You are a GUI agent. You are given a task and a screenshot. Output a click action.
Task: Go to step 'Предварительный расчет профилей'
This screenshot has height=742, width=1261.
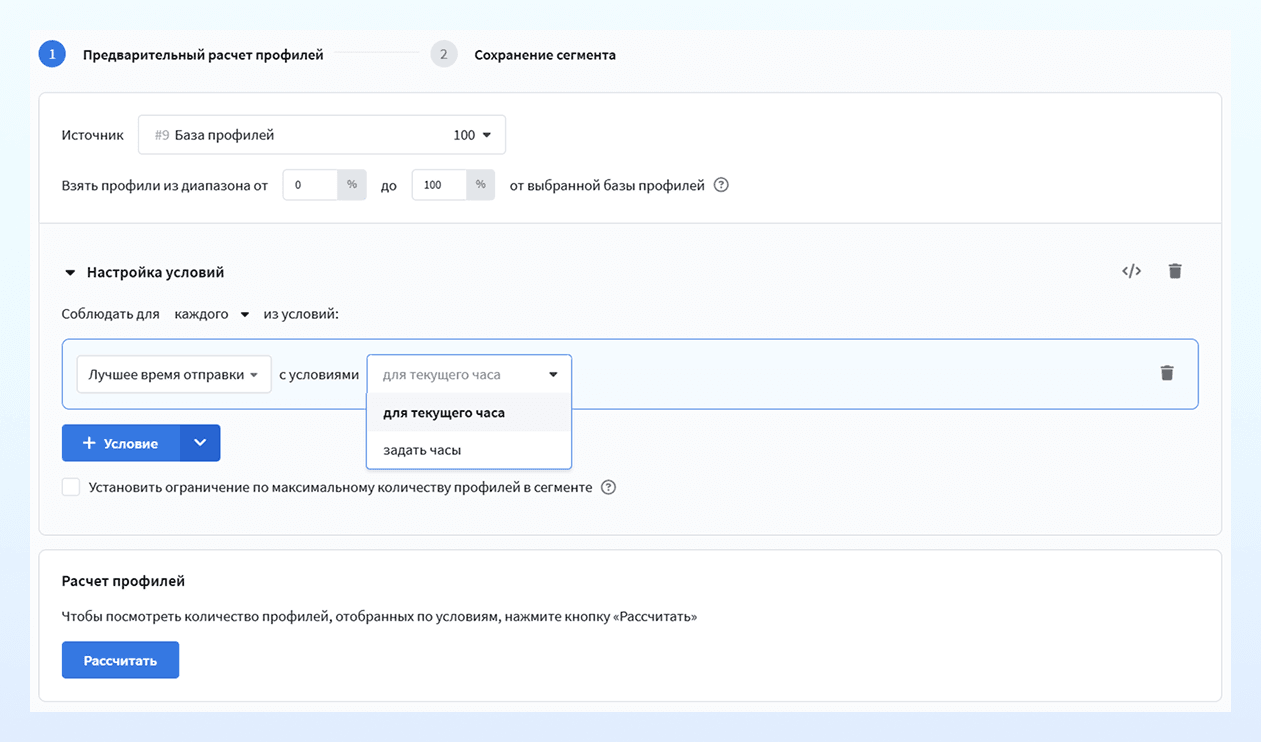pyautogui.click(x=203, y=55)
